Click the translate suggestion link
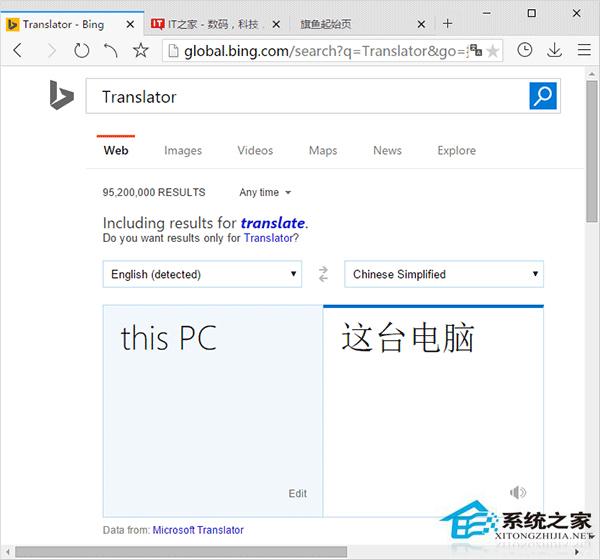Viewport: 600px width, 560px height. click(273, 223)
